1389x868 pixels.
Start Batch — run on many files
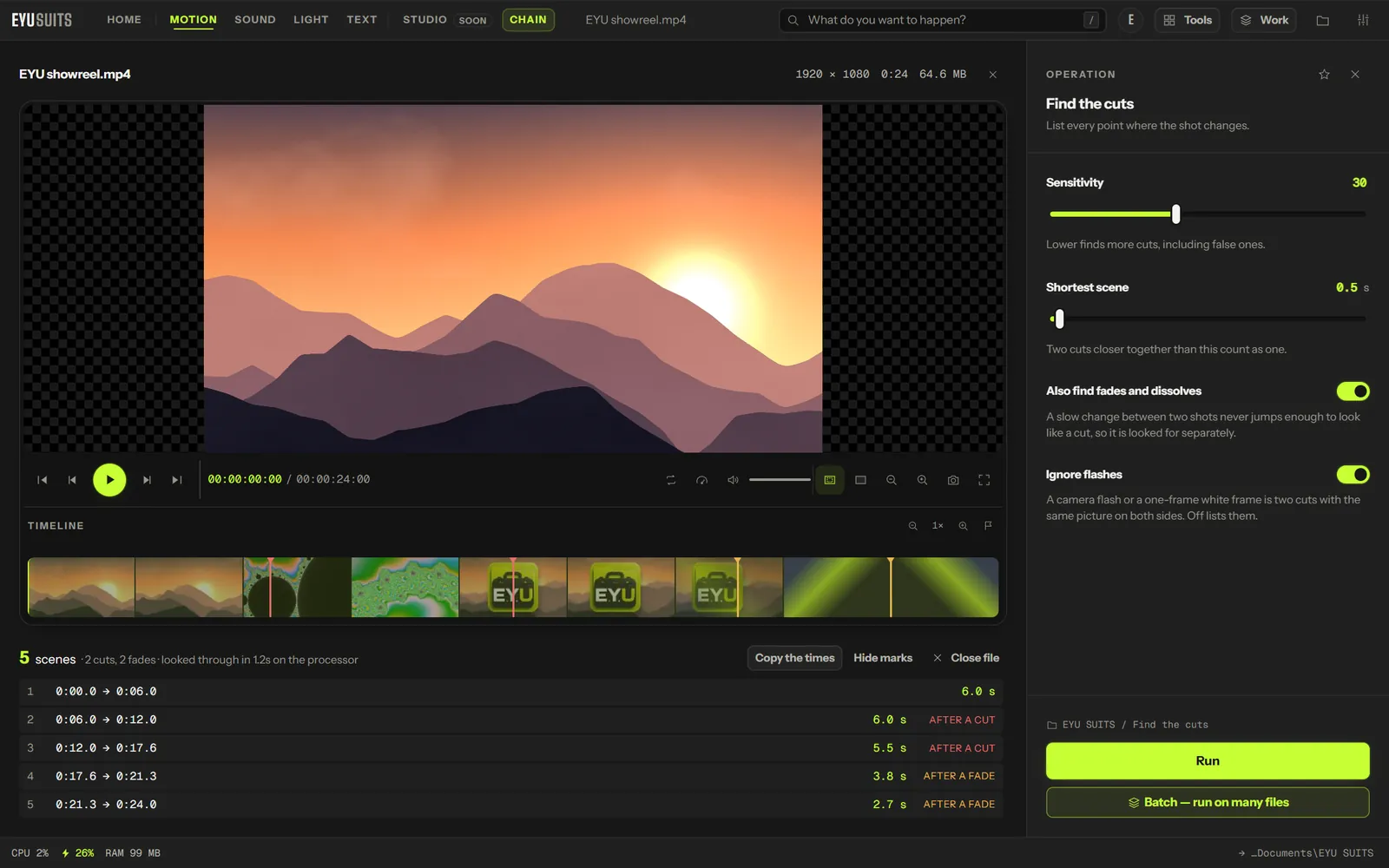coord(1208,803)
